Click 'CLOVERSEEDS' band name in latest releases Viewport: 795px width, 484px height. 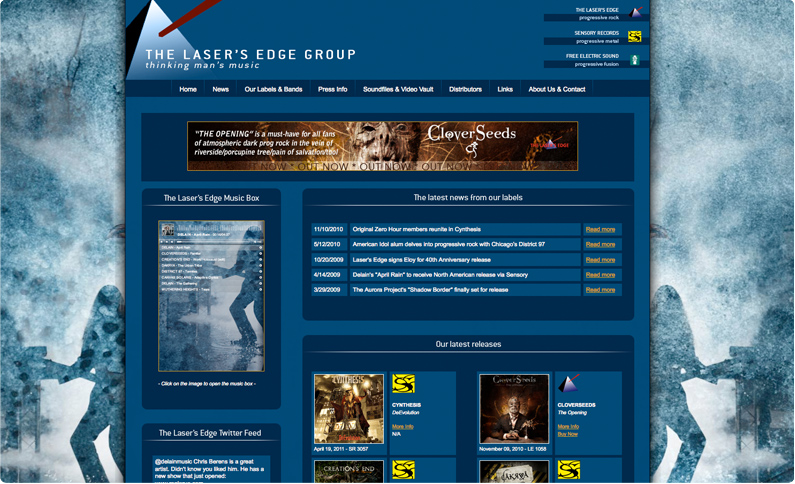pos(576,405)
